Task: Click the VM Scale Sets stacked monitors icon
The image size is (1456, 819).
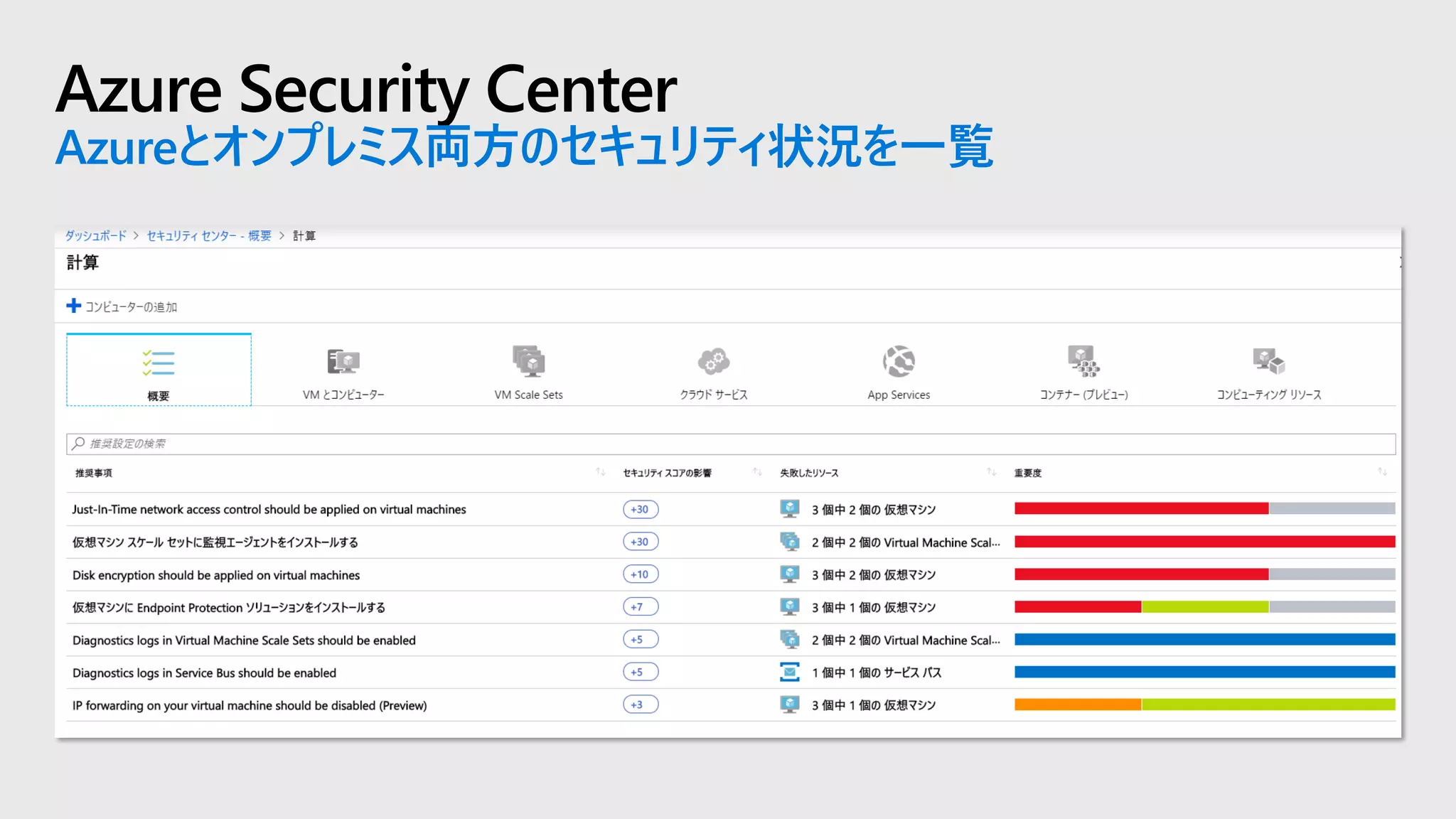Action: pos(528,361)
